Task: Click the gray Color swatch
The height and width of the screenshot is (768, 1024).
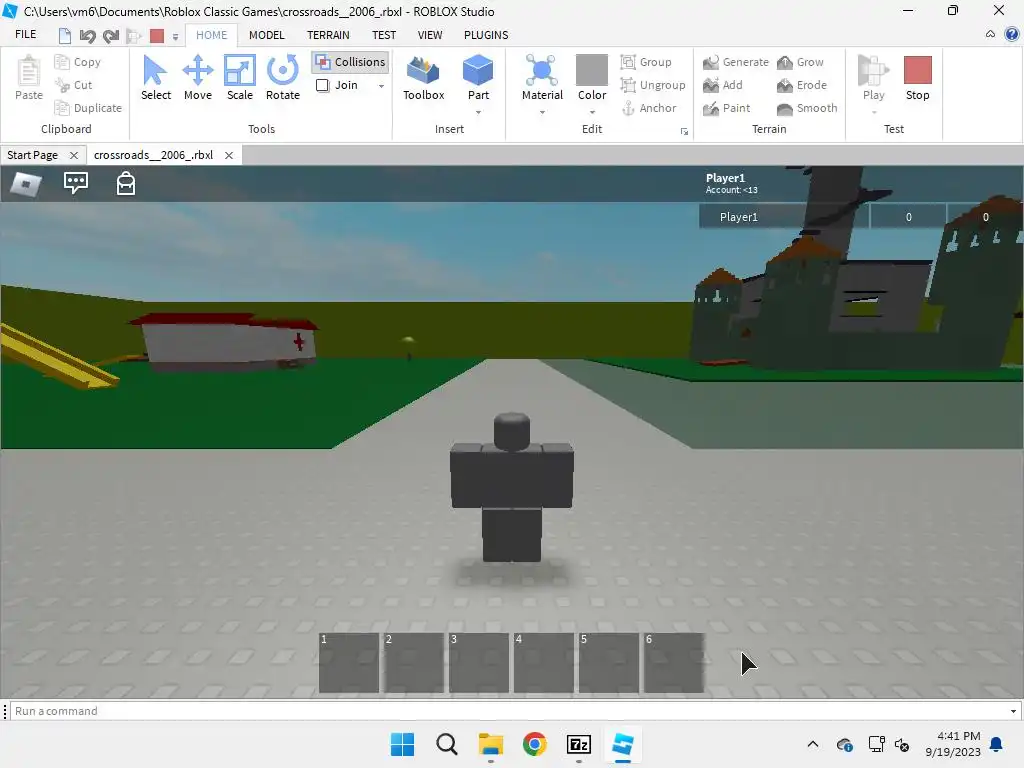Action: 592,70
